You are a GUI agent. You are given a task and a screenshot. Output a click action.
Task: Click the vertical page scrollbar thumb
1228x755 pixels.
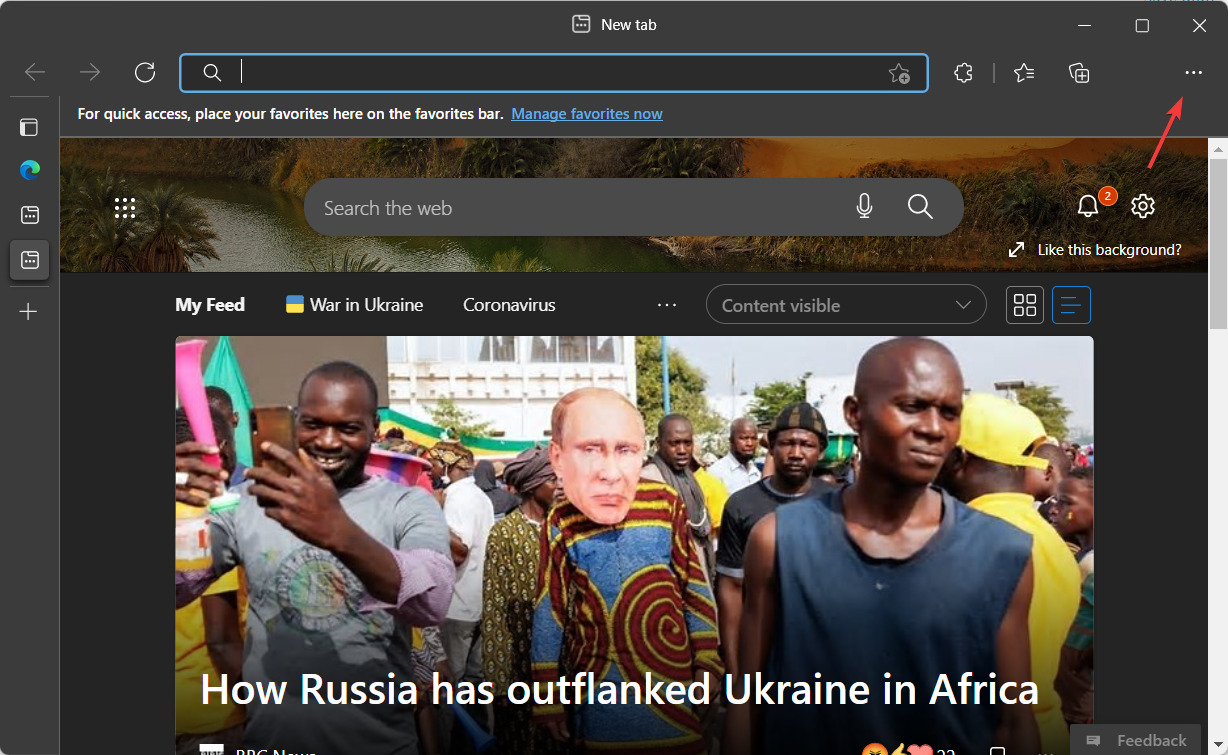pos(1218,243)
